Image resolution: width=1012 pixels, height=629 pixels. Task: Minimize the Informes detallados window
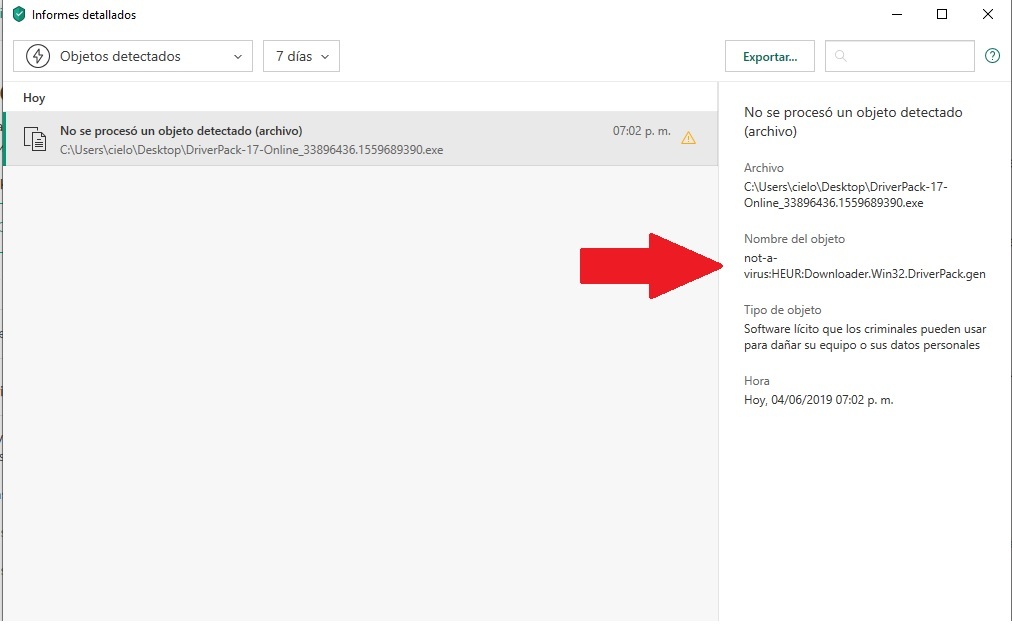click(896, 14)
